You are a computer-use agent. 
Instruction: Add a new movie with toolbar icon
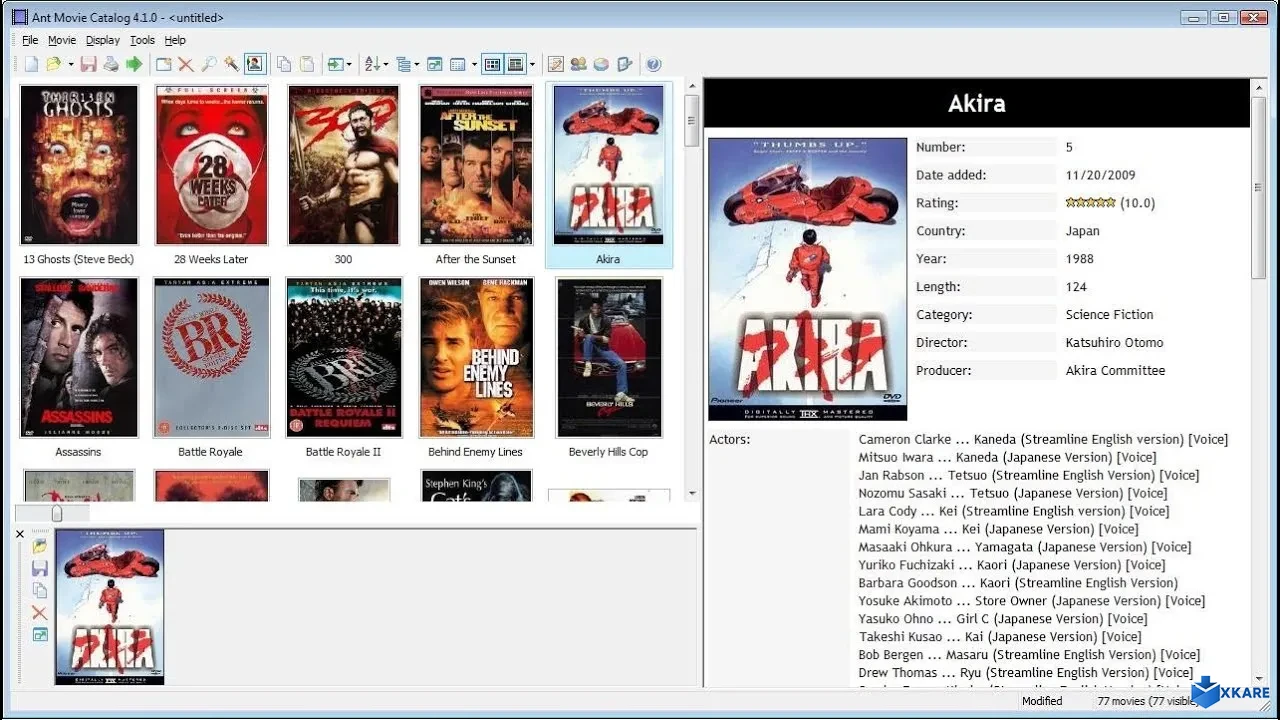(x=163, y=64)
